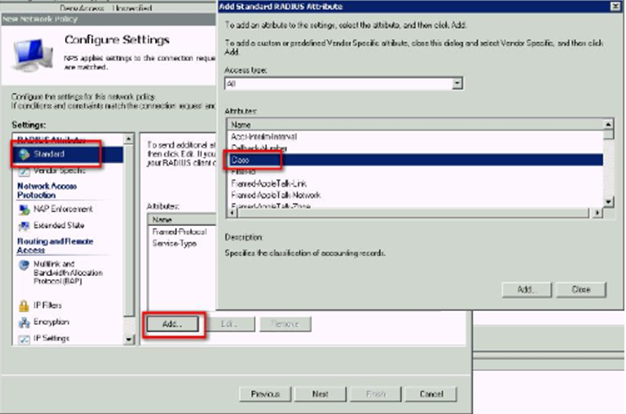Click the Next button
The width and height of the screenshot is (626, 414).
[320, 394]
